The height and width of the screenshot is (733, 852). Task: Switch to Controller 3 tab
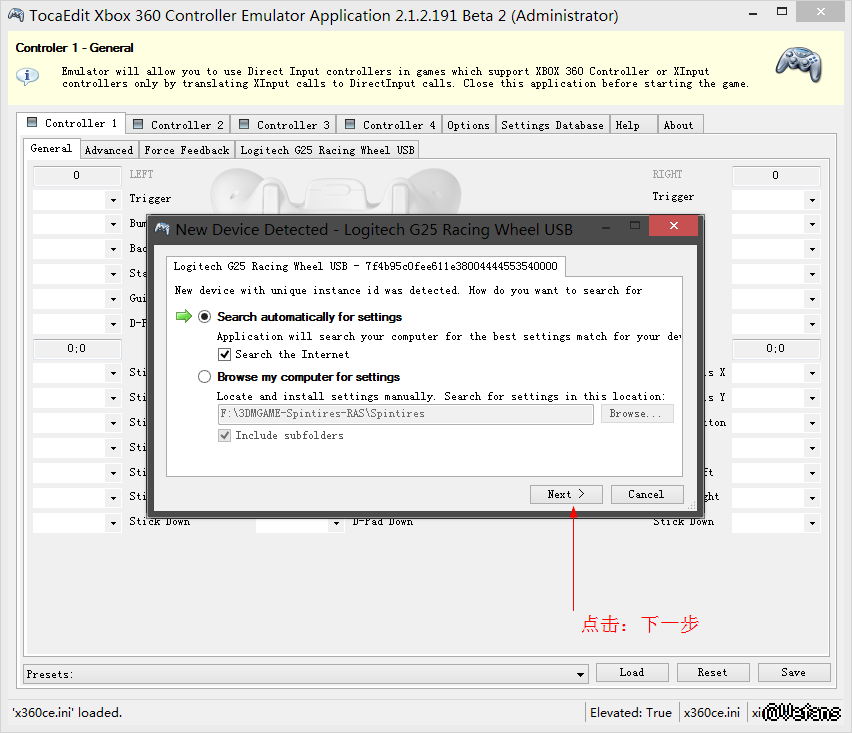(284, 125)
